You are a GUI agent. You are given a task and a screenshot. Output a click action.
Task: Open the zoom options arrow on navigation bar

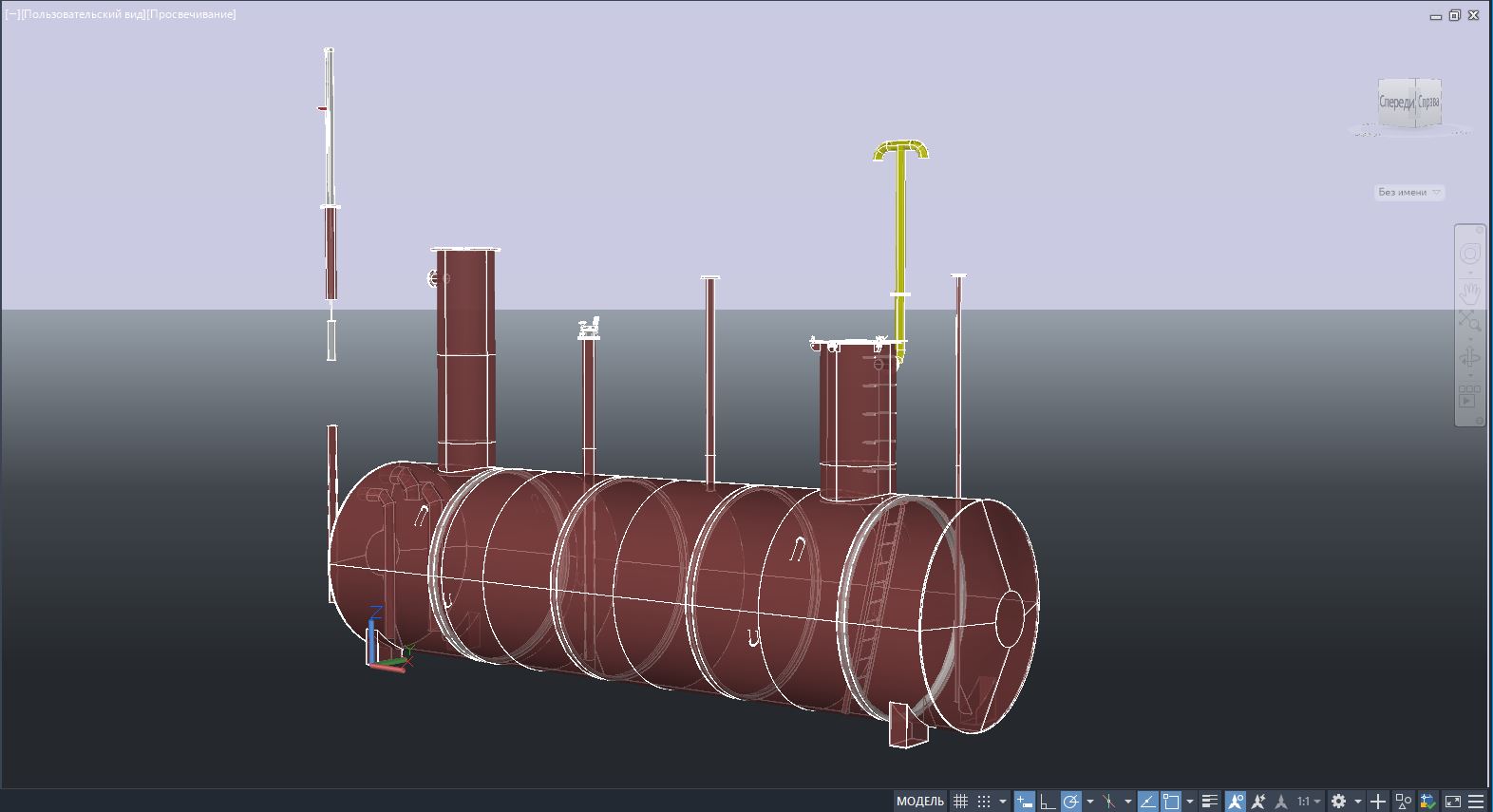(x=1469, y=337)
